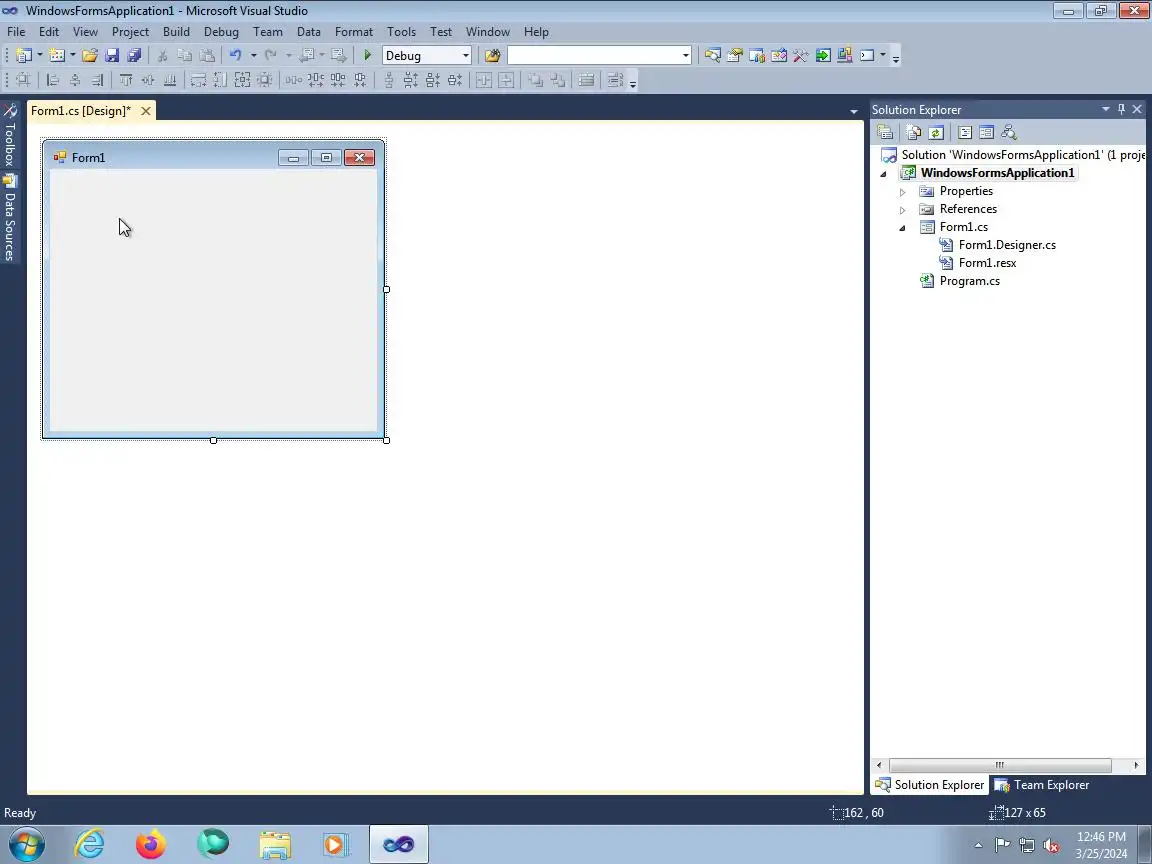
Task: Expand the References folder node
Action: tap(903, 209)
